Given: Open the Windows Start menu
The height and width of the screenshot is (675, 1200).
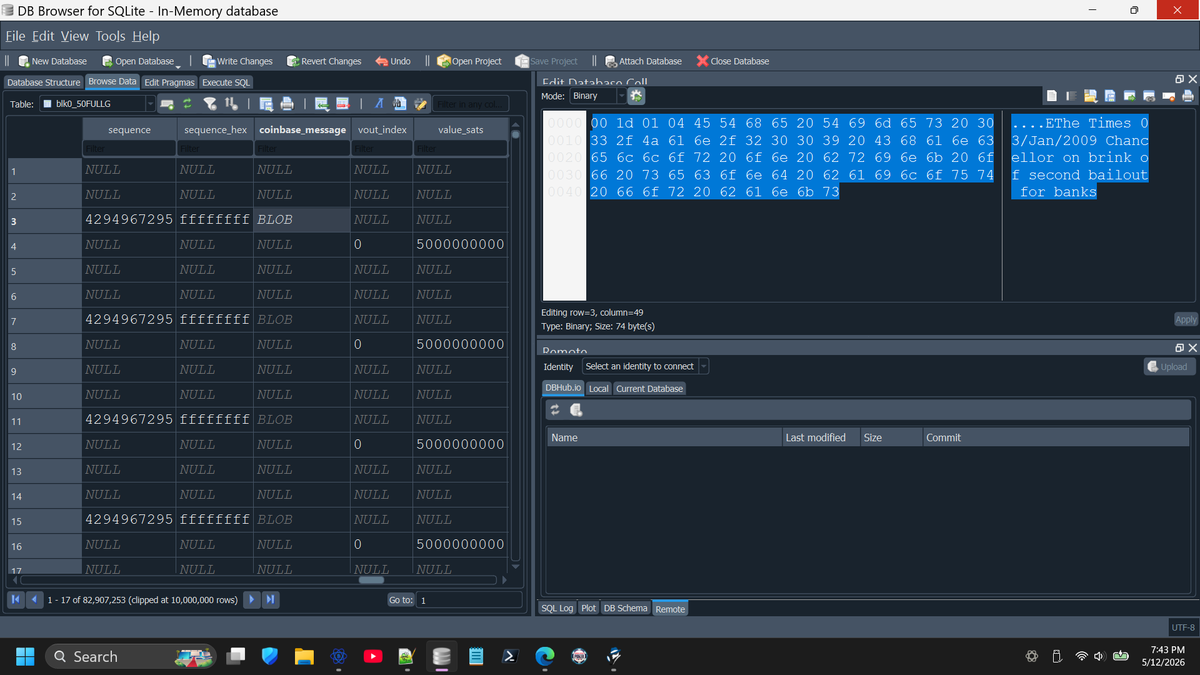Looking at the screenshot, I should tap(25, 656).
